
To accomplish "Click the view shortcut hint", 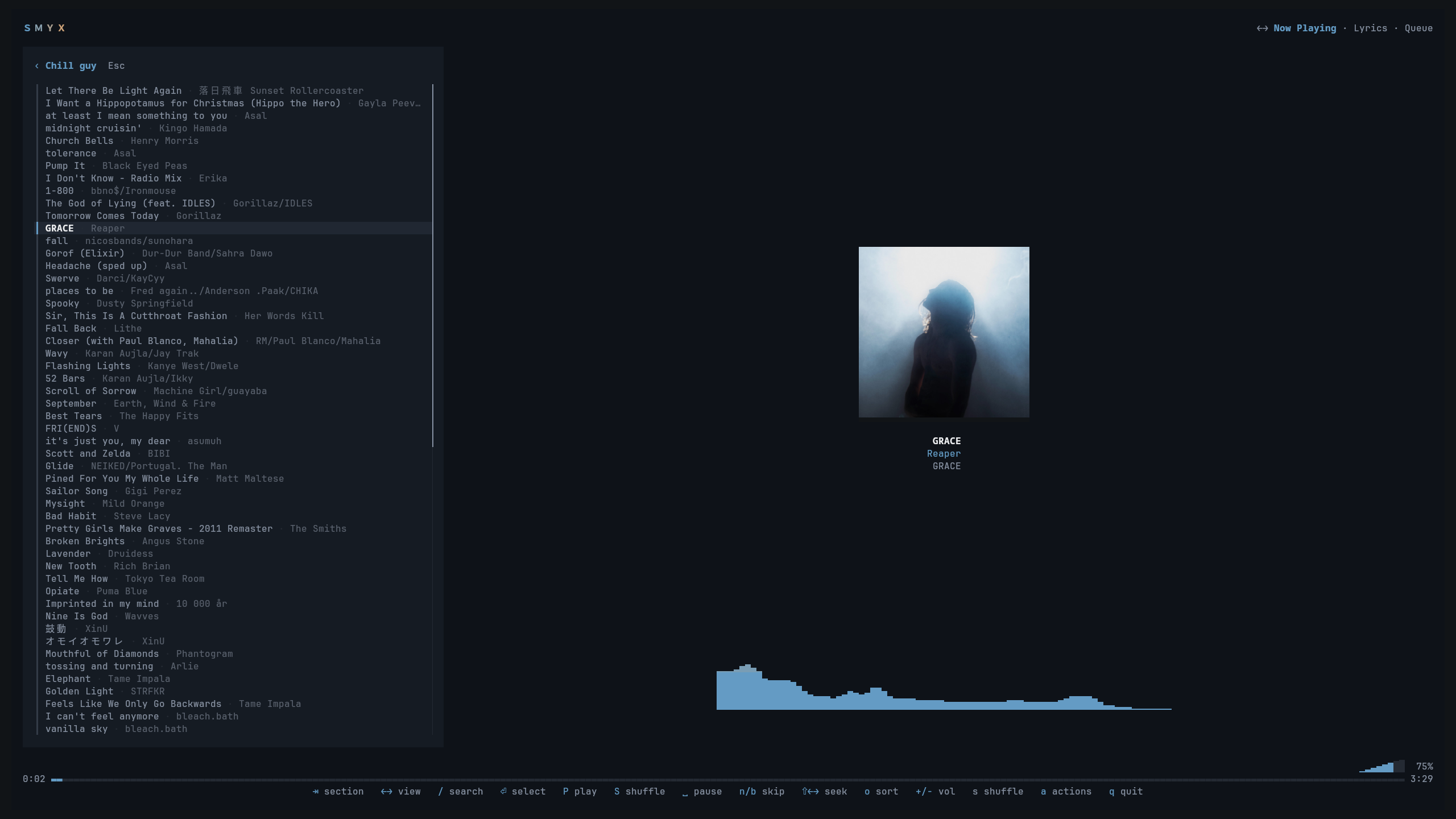I will (400, 792).
